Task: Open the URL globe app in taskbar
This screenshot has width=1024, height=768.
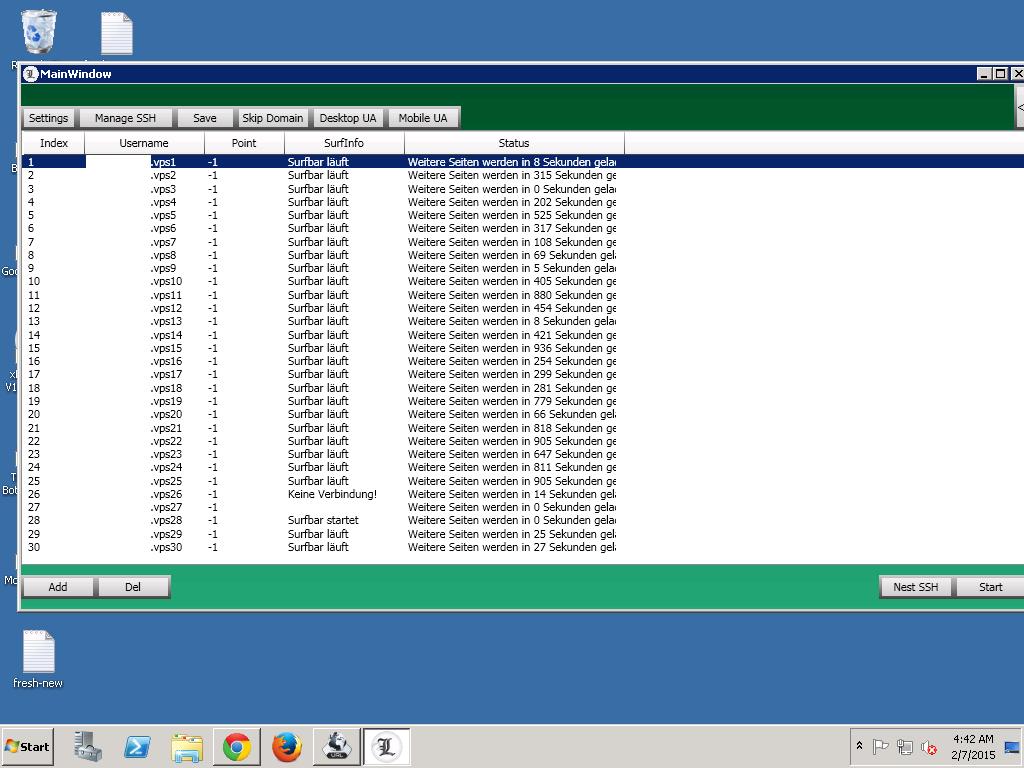Action: point(337,746)
